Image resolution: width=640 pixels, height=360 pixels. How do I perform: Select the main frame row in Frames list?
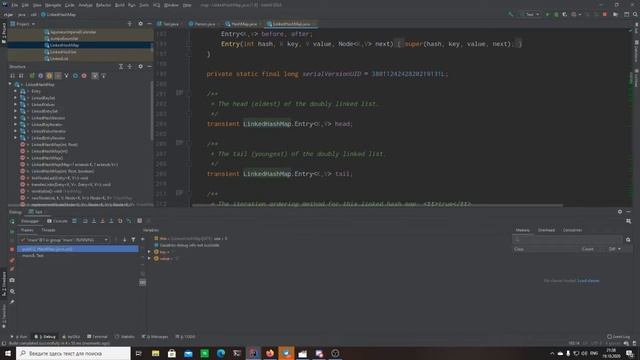click(78, 256)
